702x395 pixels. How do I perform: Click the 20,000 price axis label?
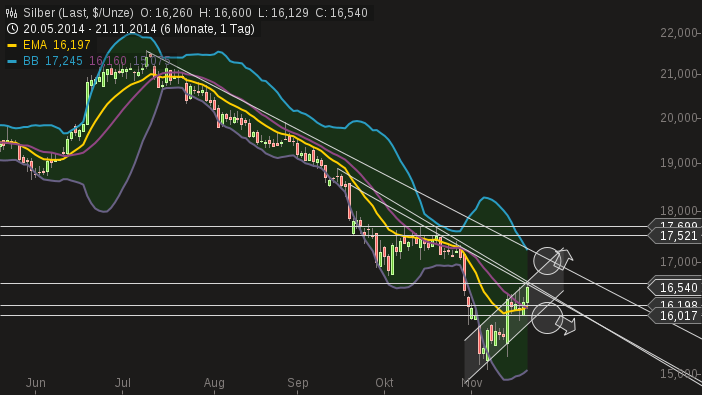pos(679,118)
